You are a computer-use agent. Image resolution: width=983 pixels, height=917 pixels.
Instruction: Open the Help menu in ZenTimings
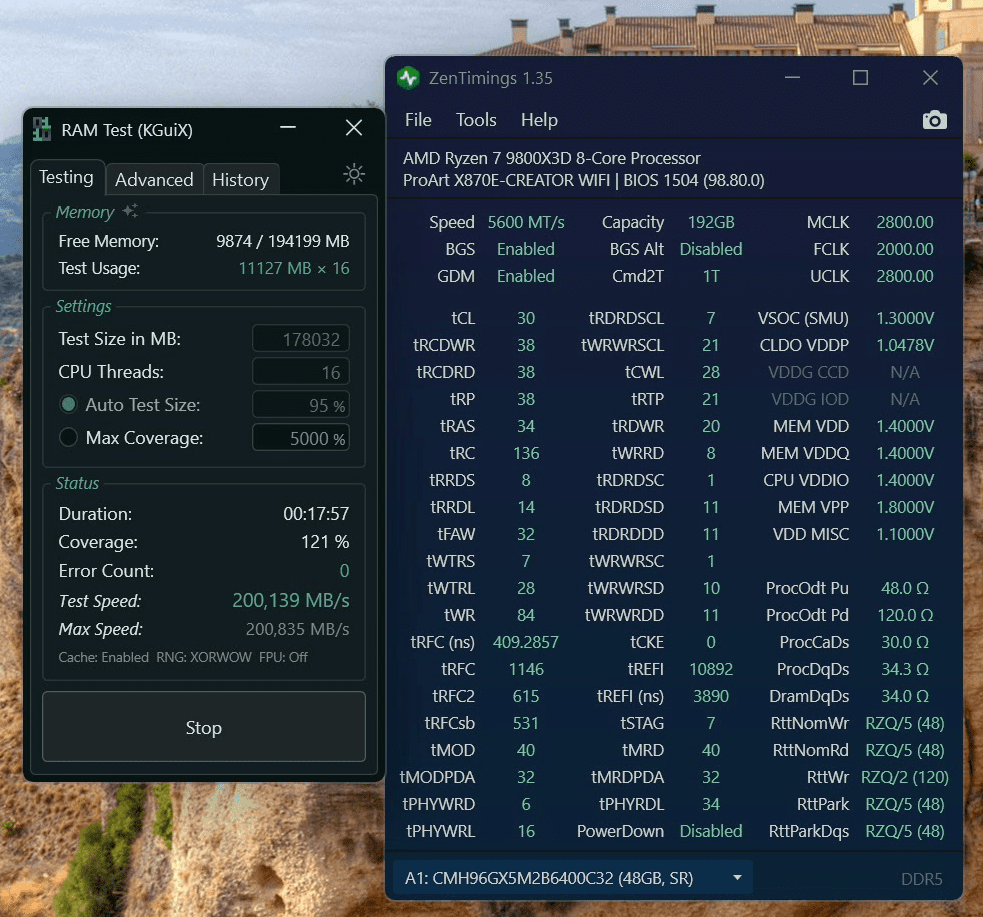click(x=539, y=120)
